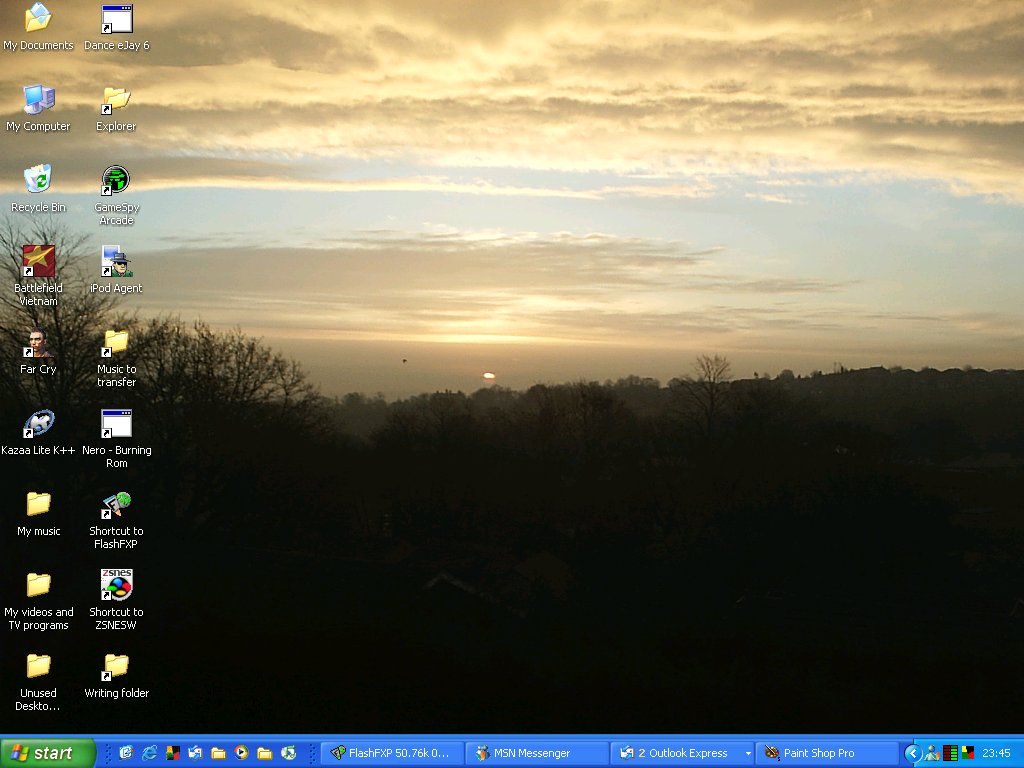The width and height of the screenshot is (1024, 768).
Task: Select the Far Cry desktop icon
Action: [38, 343]
